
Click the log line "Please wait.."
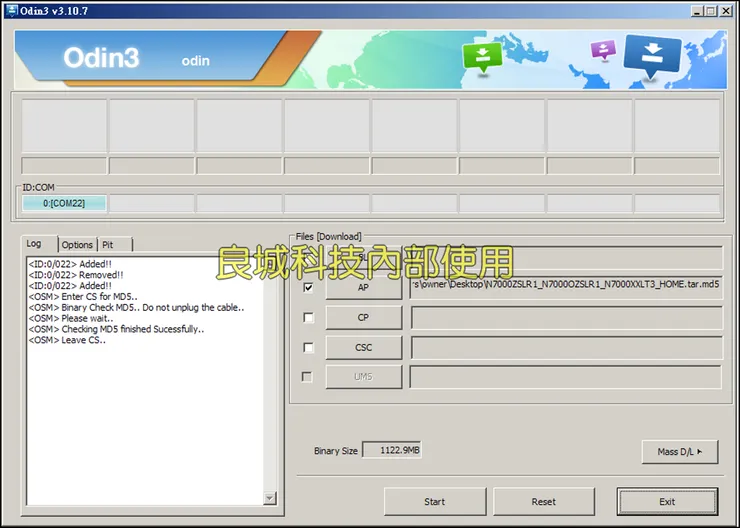pos(71,318)
